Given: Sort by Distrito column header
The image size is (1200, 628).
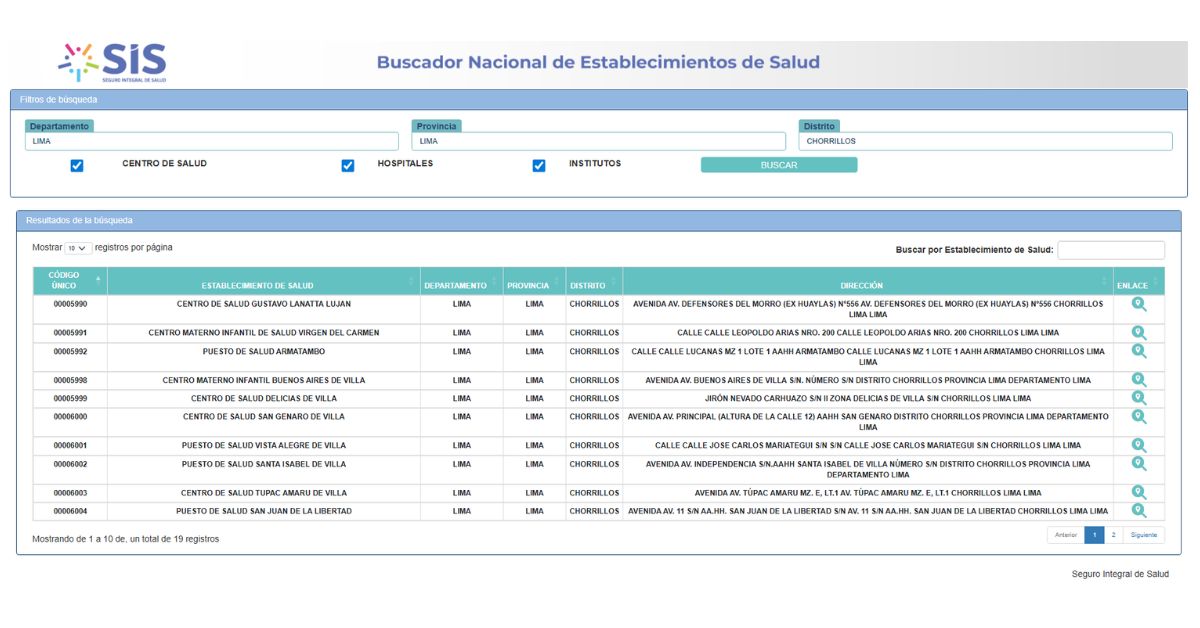Looking at the screenshot, I should 594,281.
